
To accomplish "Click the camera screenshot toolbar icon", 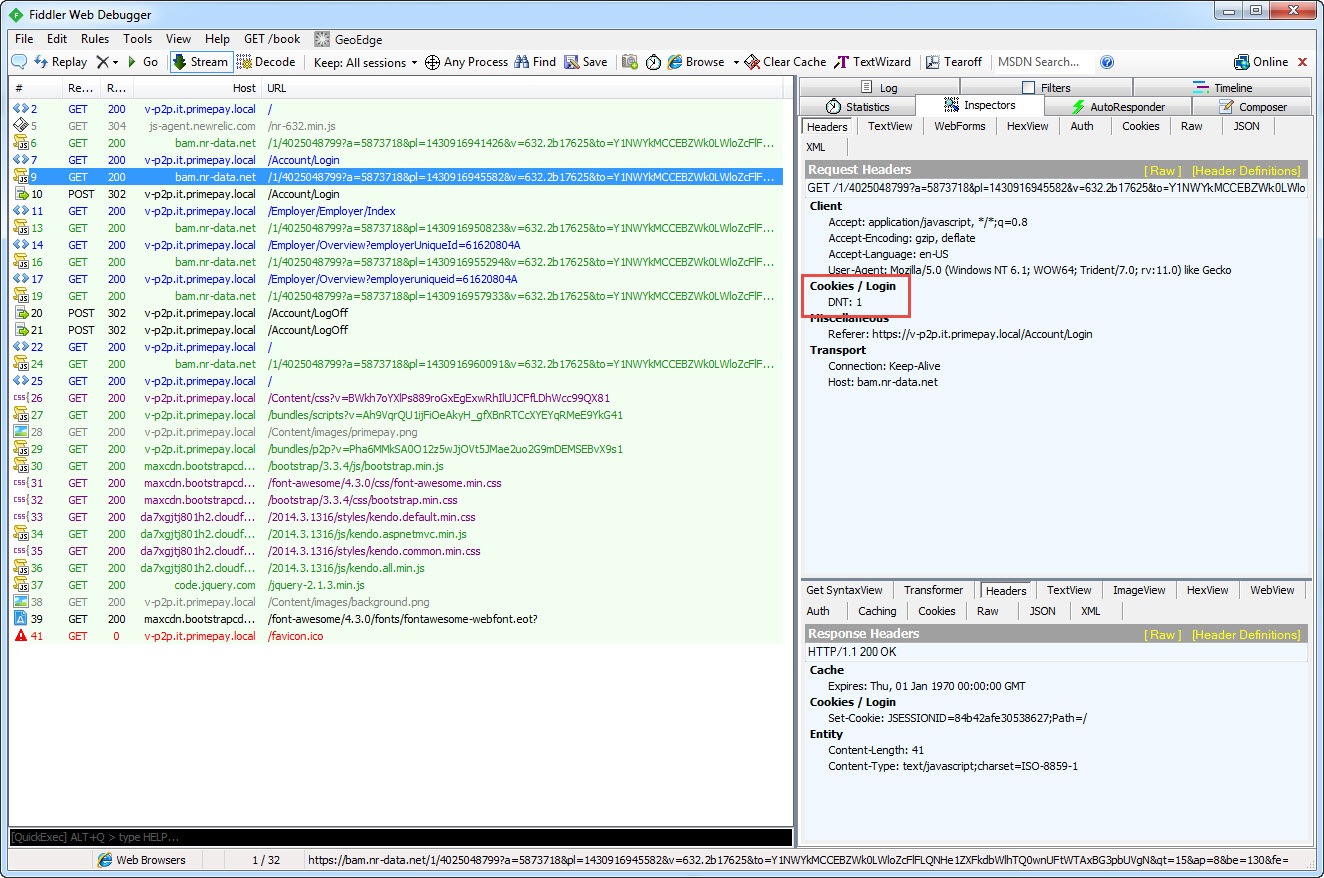I will pyautogui.click(x=630, y=62).
